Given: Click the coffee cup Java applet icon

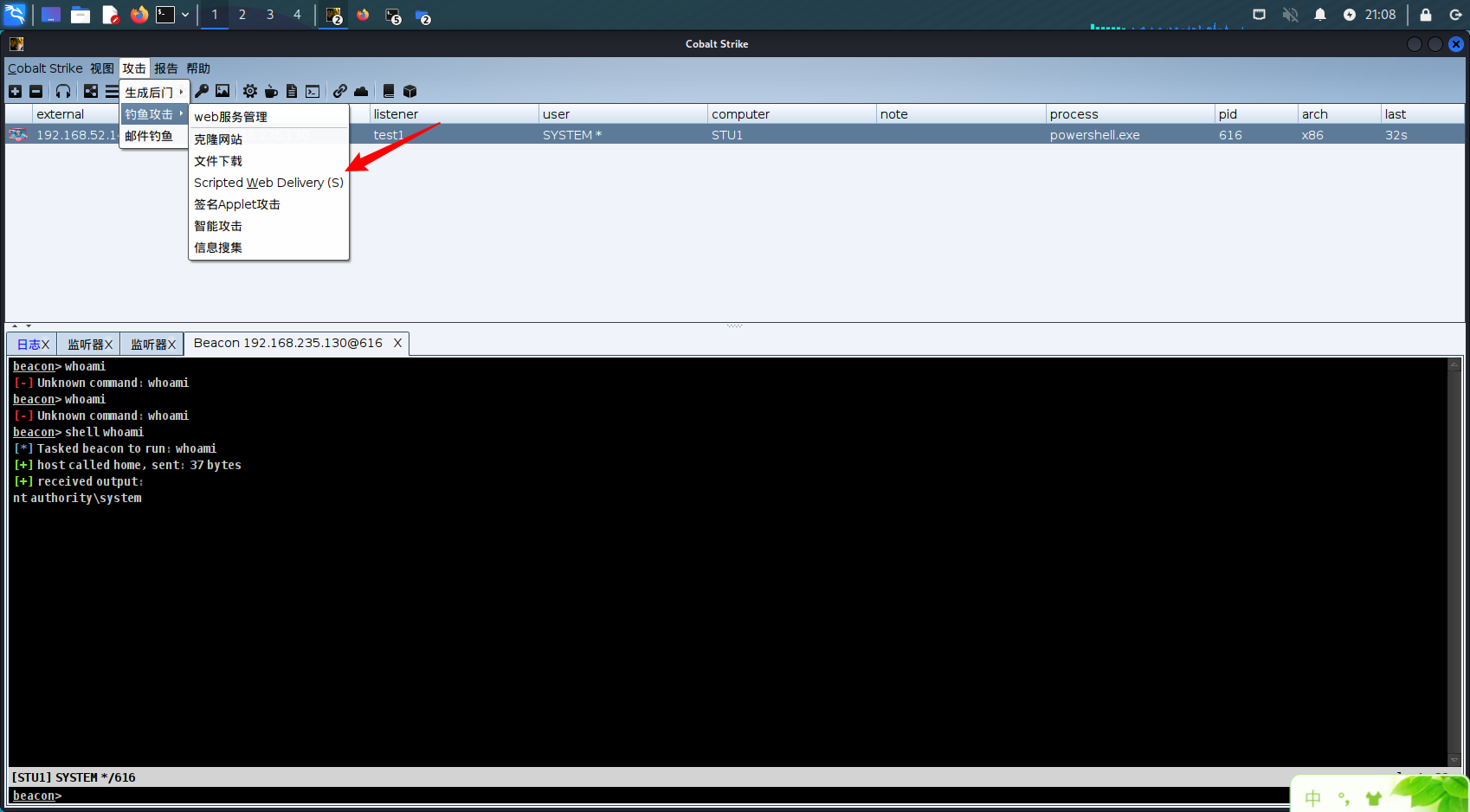Looking at the screenshot, I should [x=271, y=91].
